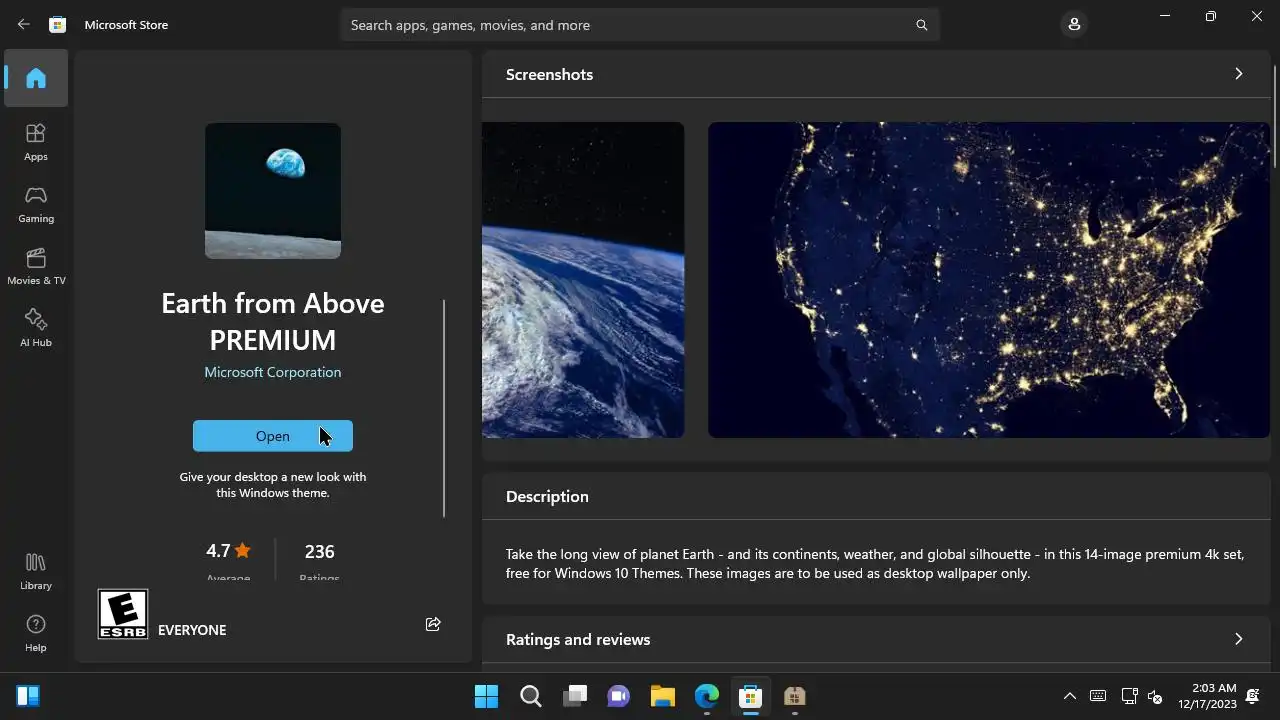The width and height of the screenshot is (1280, 720).
Task: Open Library in sidebar
Action: click(36, 571)
